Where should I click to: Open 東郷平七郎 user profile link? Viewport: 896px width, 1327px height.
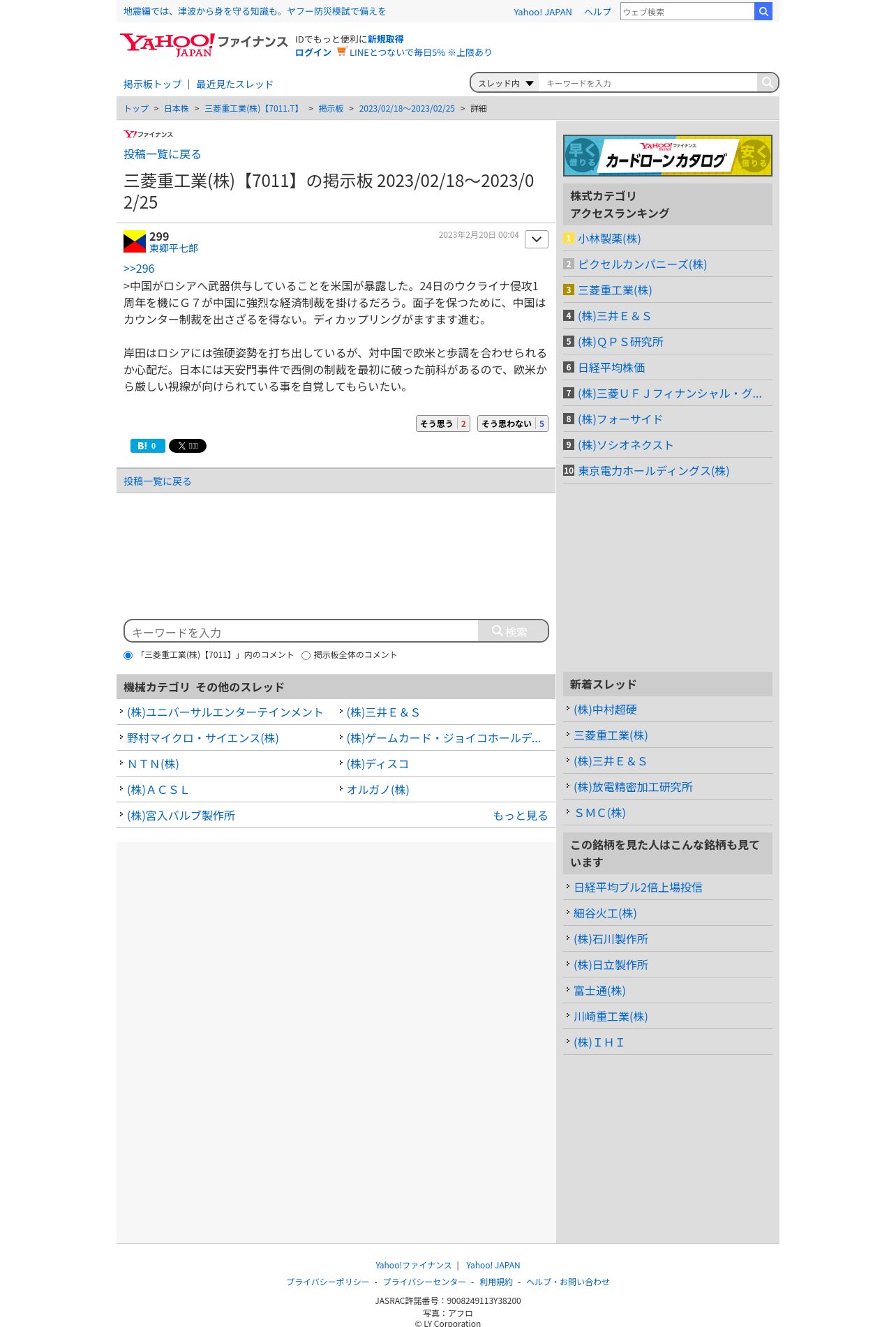point(174,248)
